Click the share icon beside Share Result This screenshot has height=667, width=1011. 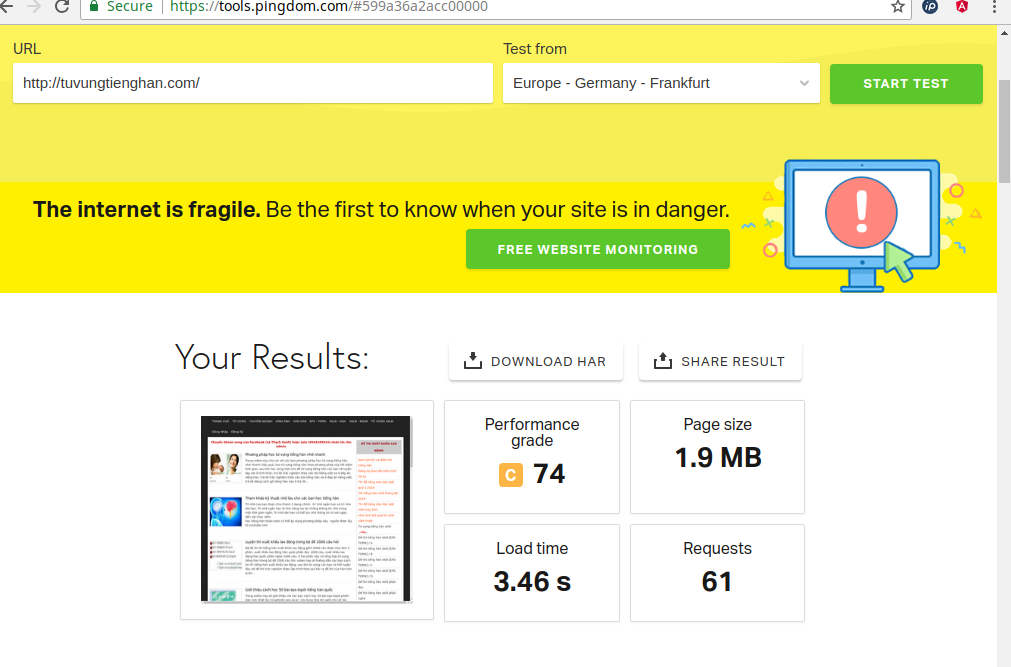pos(663,361)
